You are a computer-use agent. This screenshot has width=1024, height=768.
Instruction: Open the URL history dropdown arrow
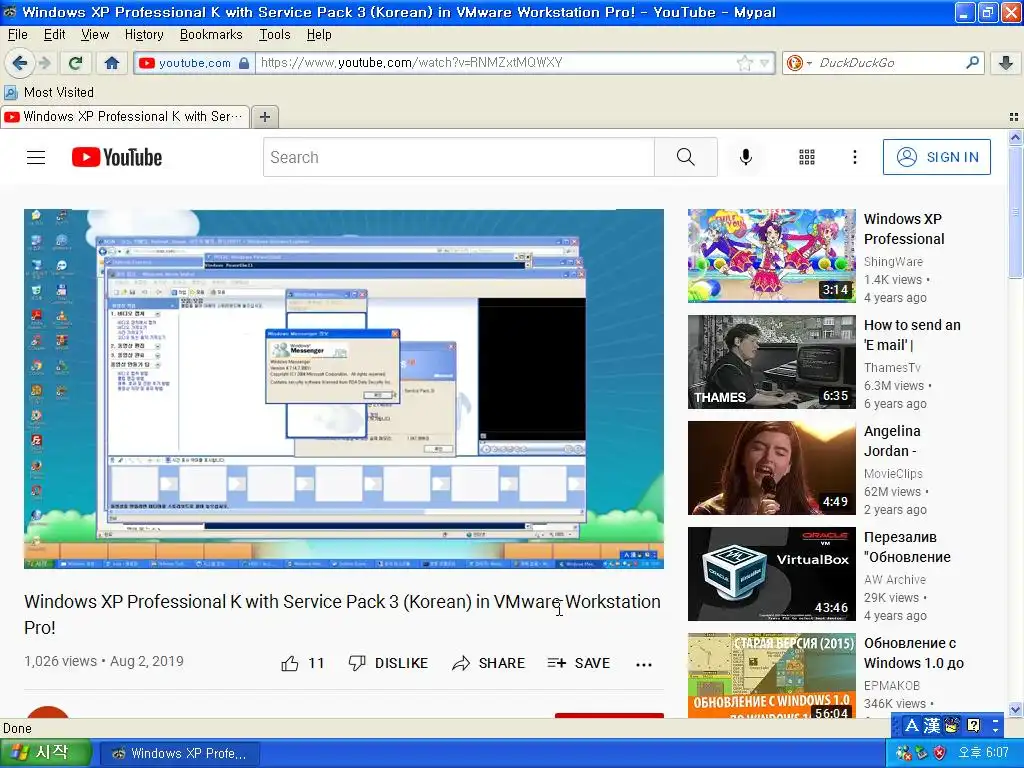pyautogui.click(x=765, y=63)
